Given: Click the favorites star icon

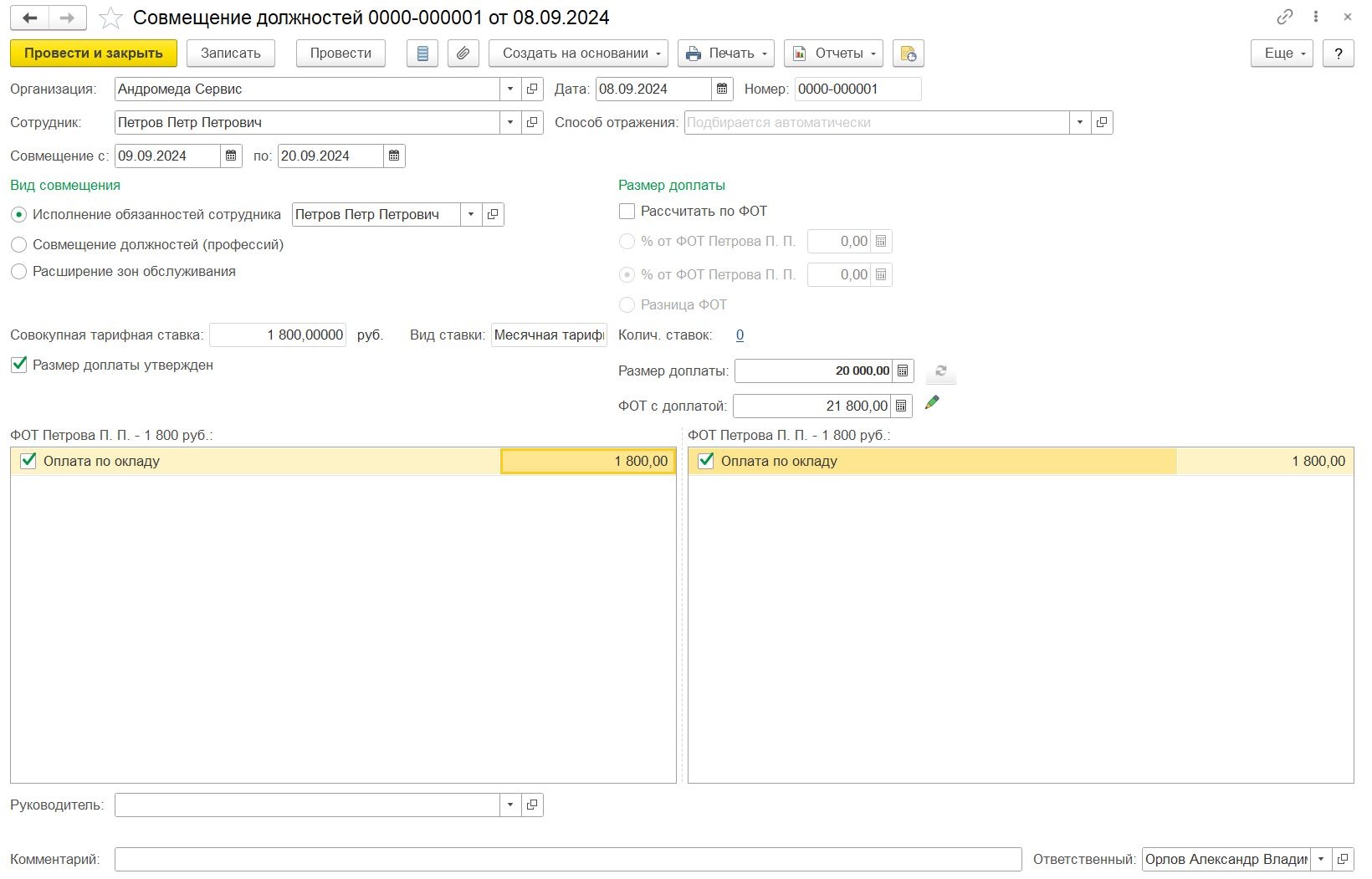Looking at the screenshot, I should click(x=110, y=18).
